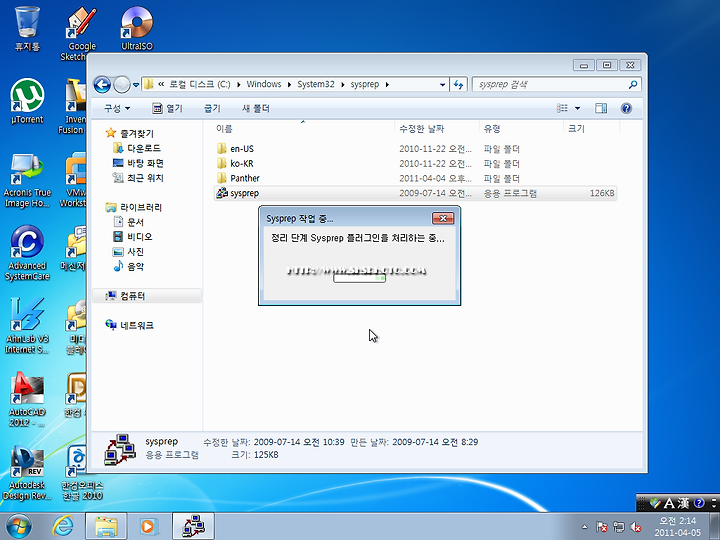Click 로컬 디스크 (C:) breadcrumb
Viewport: 720px width, 540px height.
200,84
